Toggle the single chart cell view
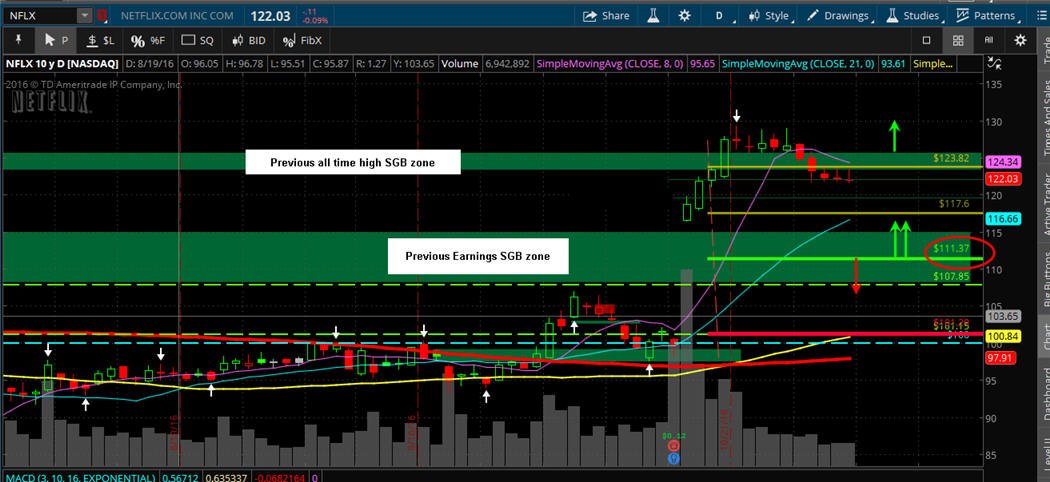Viewport: 1050px width, 482px height. (x=926, y=40)
